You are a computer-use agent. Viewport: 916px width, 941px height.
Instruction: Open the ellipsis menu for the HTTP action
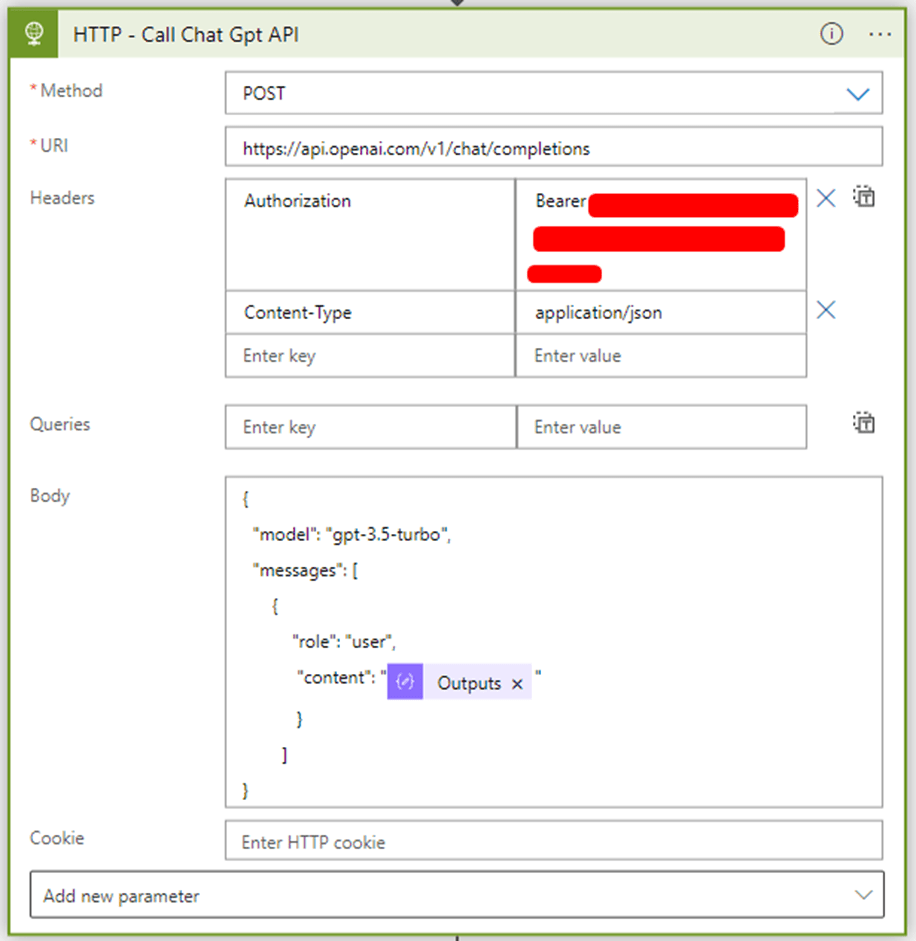pyautogui.click(x=880, y=33)
